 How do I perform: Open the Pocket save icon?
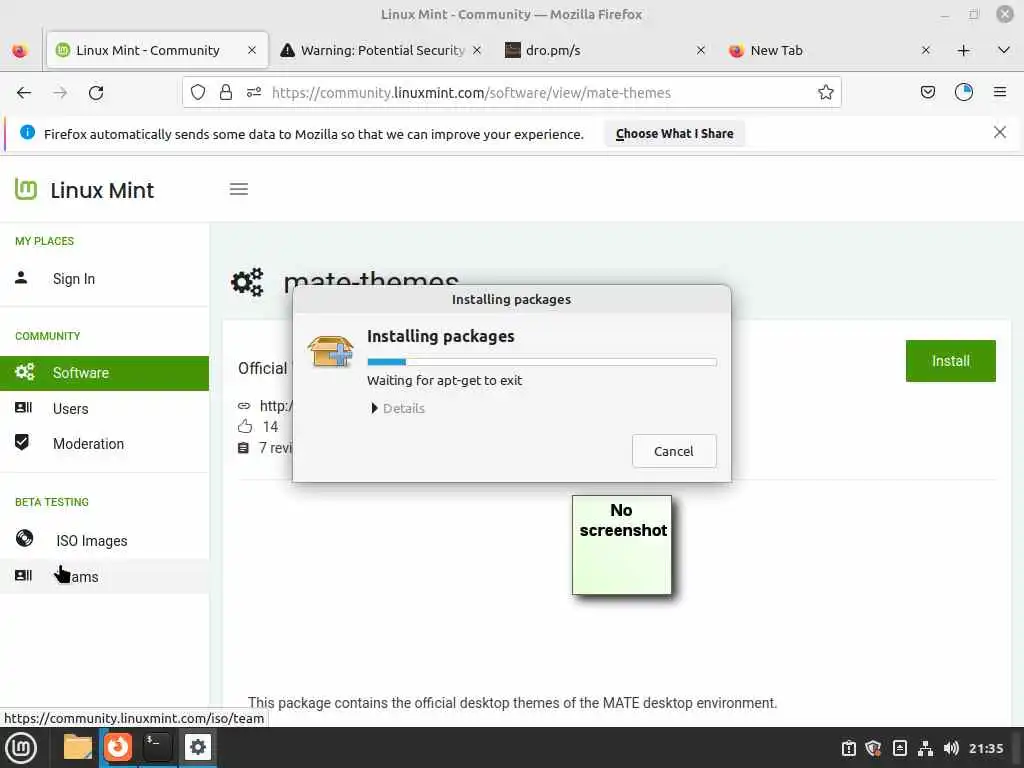(x=927, y=93)
